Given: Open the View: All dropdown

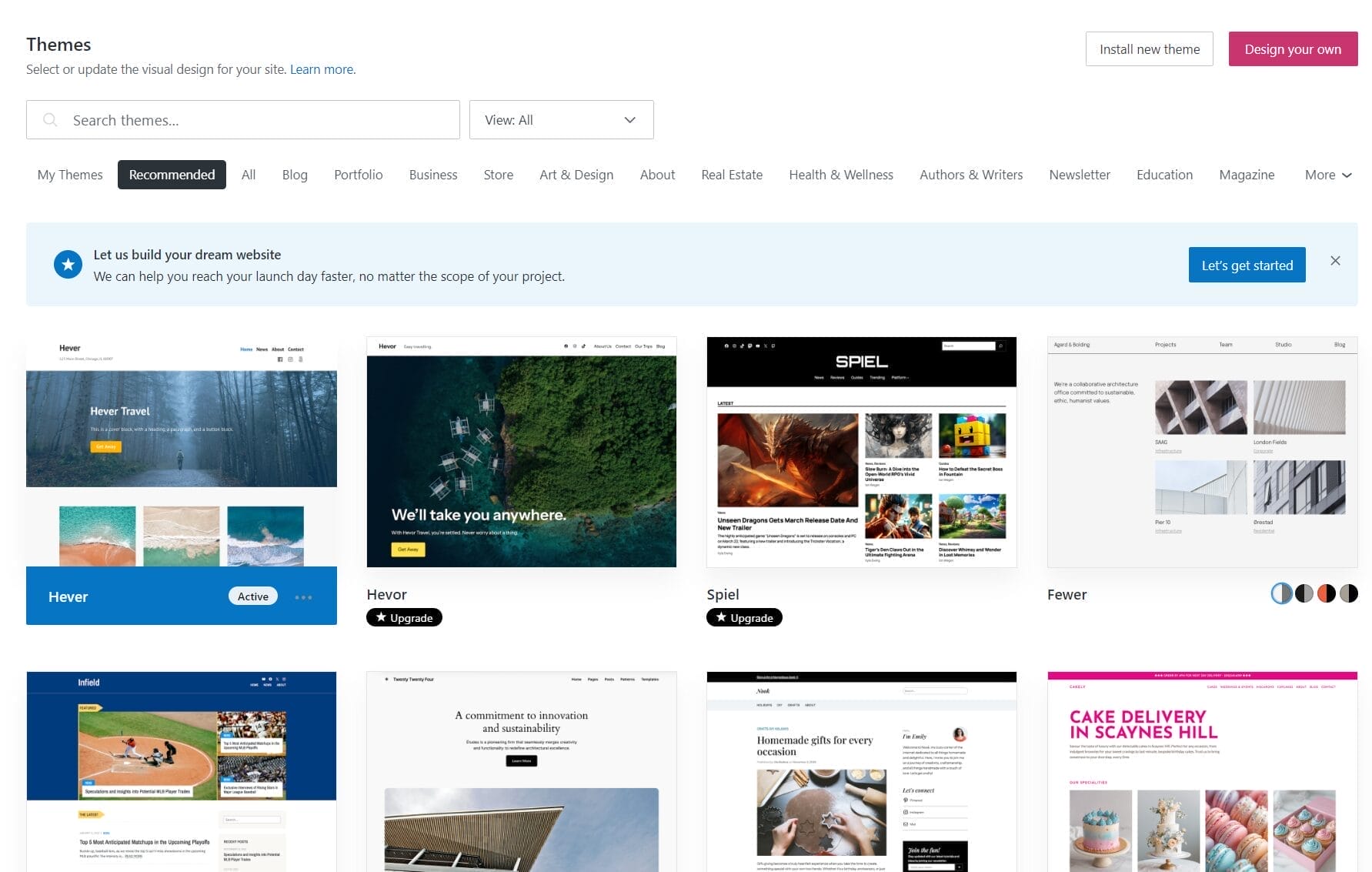Looking at the screenshot, I should coord(561,120).
